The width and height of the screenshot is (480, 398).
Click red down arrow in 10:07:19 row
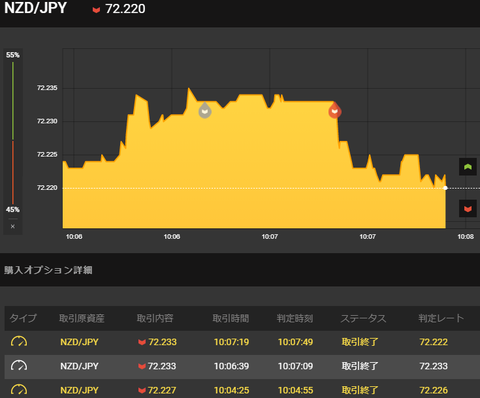tap(142, 342)
